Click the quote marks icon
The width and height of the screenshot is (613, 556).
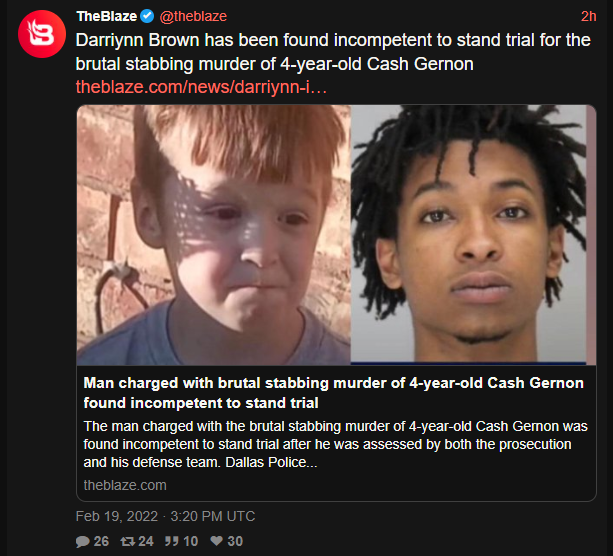click(x=172, y=541)
